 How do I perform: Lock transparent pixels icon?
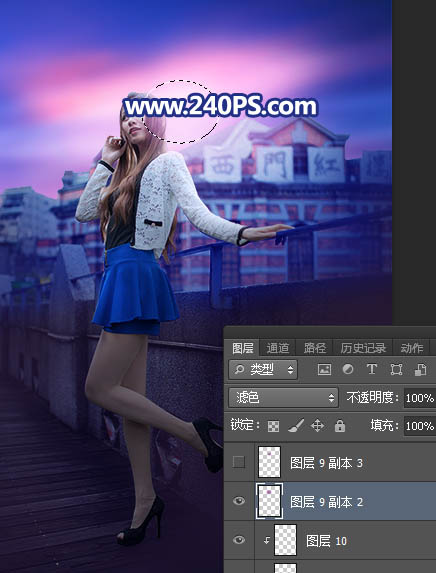click(x=273, y=426)
